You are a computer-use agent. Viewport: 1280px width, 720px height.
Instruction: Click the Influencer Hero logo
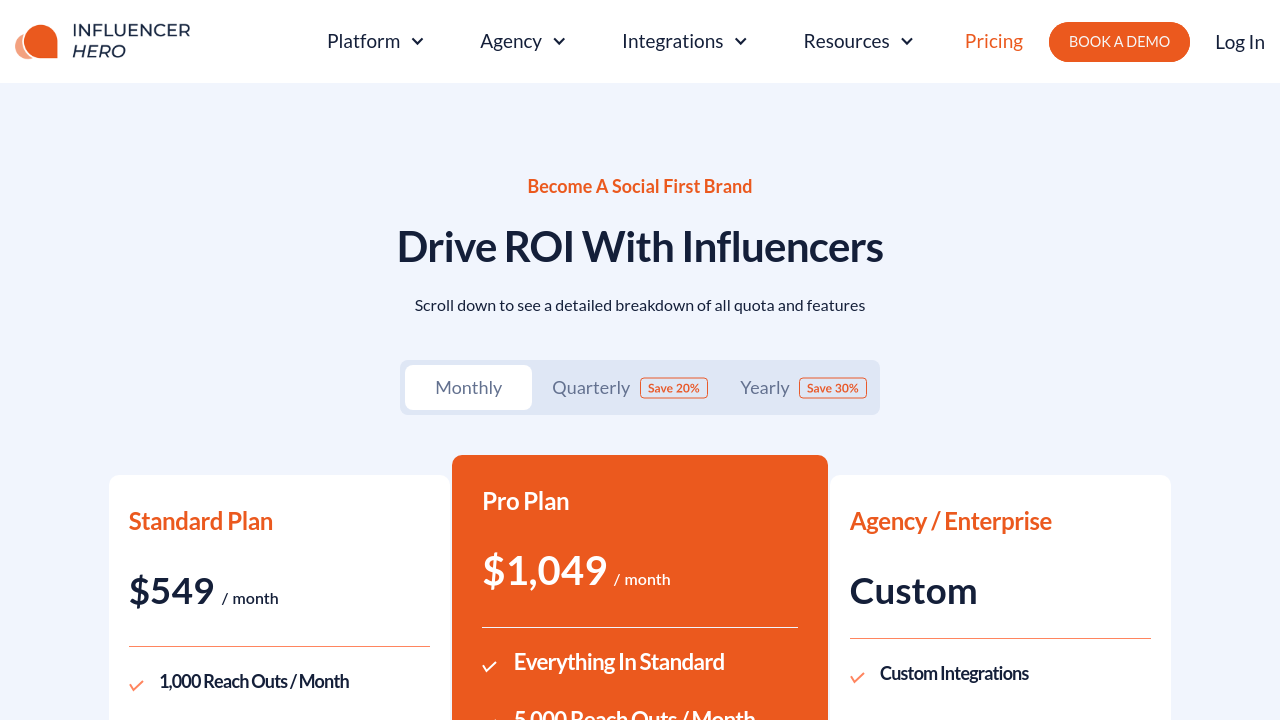click(x=103, y=40)
